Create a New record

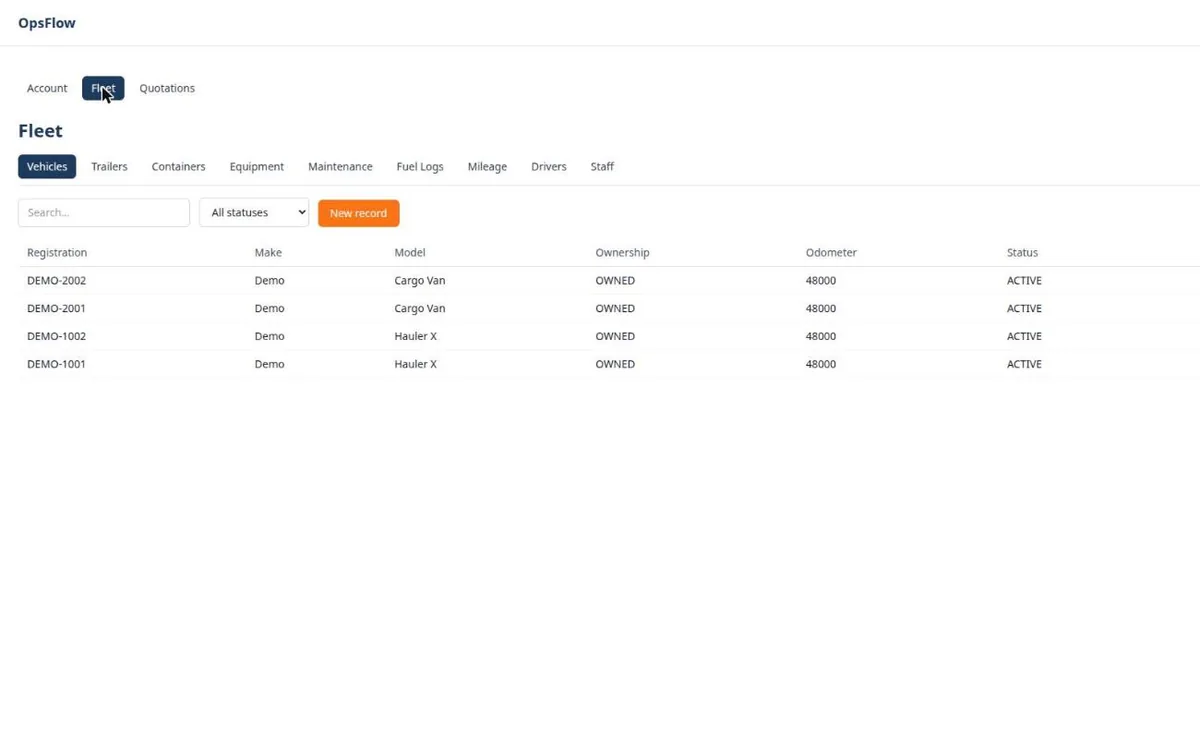(358, 213)
